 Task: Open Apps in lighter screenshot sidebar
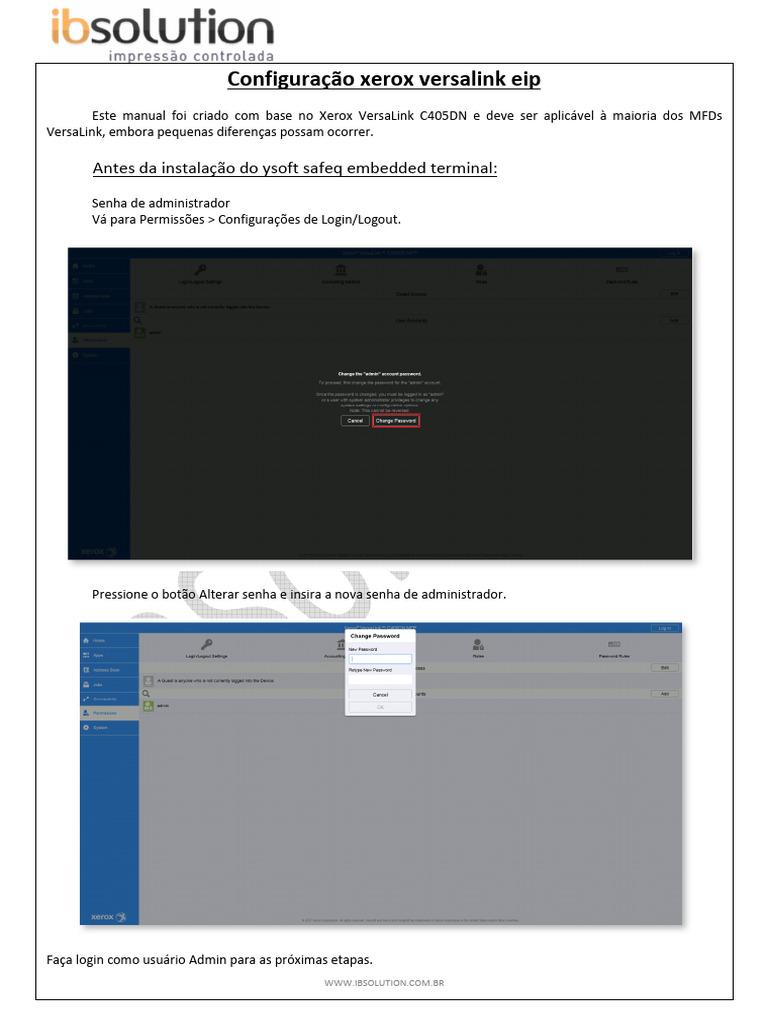coord(109,655)
